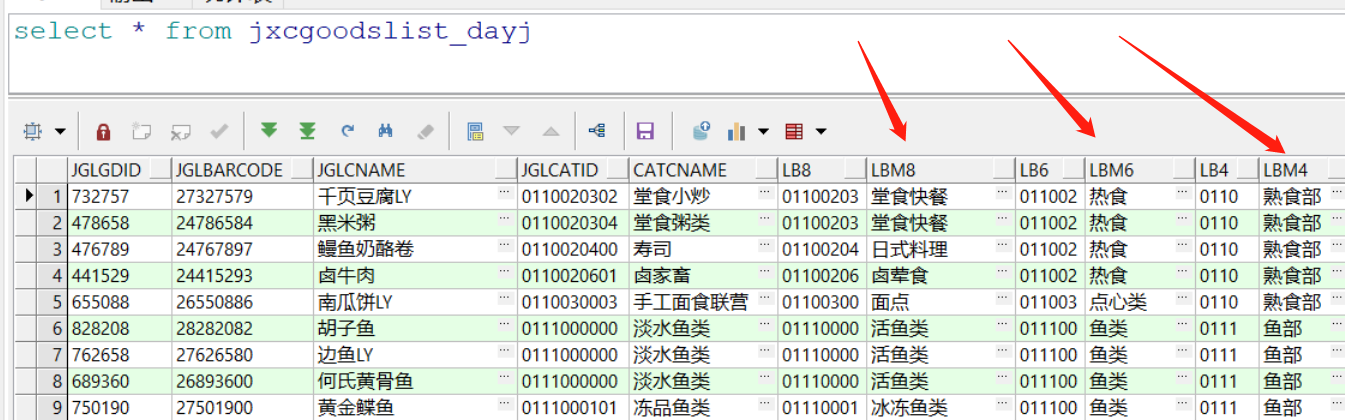Click the insert record icon
This screenshot has width=1345, height=420.
[x=141, y=131]
